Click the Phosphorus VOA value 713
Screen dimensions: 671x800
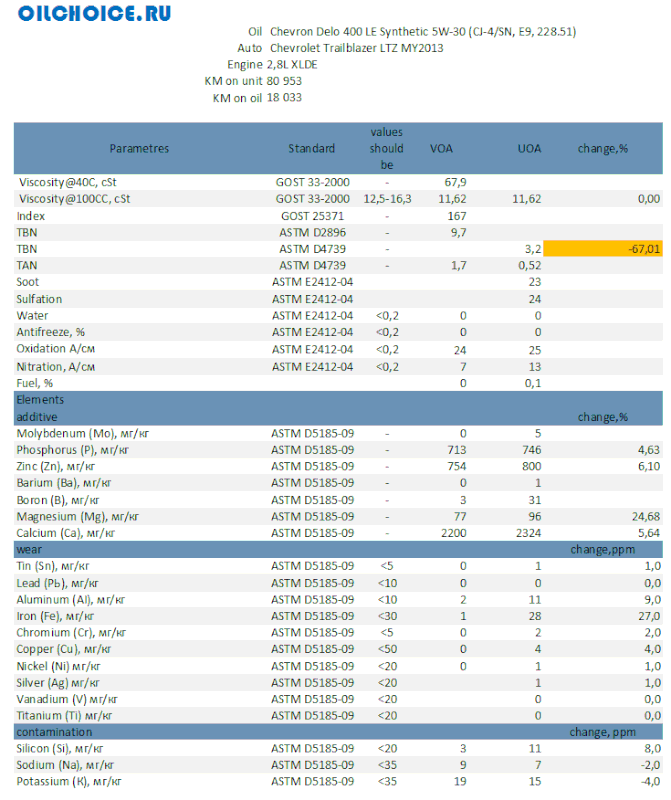click(457, 450)
